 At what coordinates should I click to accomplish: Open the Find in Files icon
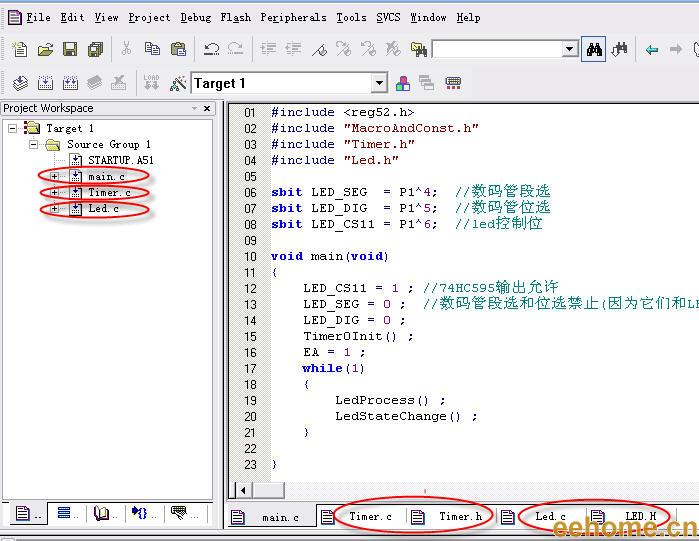419,49
